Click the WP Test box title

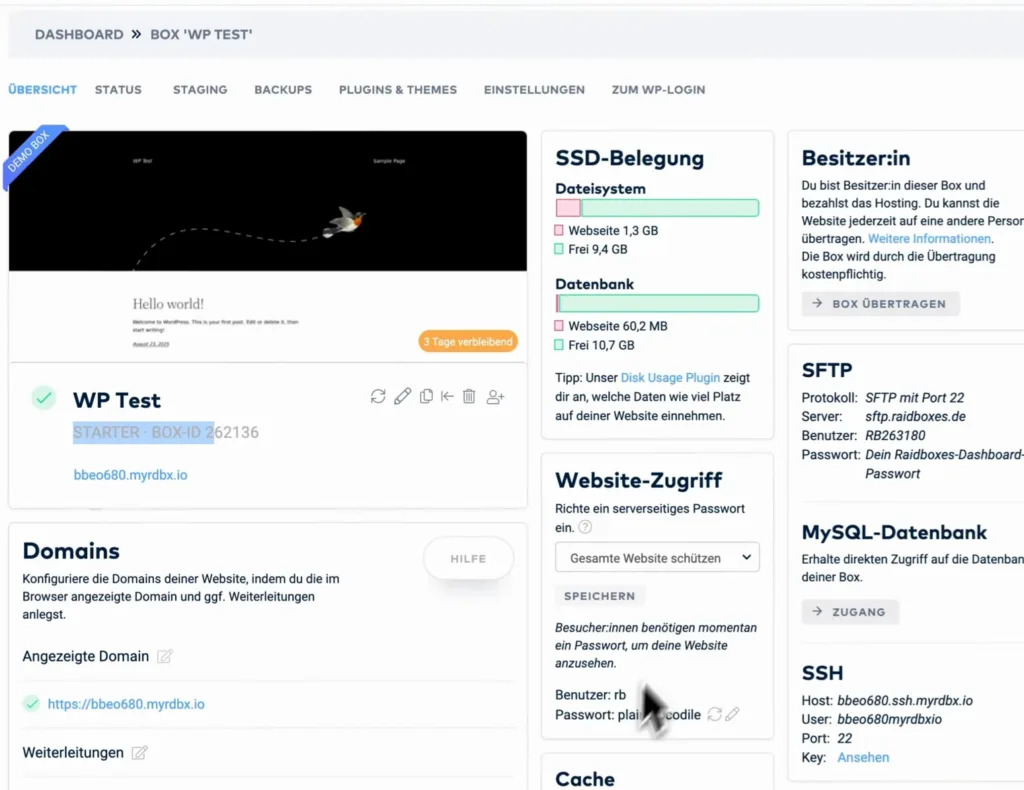pyautogui.click(x=116, y=400)
